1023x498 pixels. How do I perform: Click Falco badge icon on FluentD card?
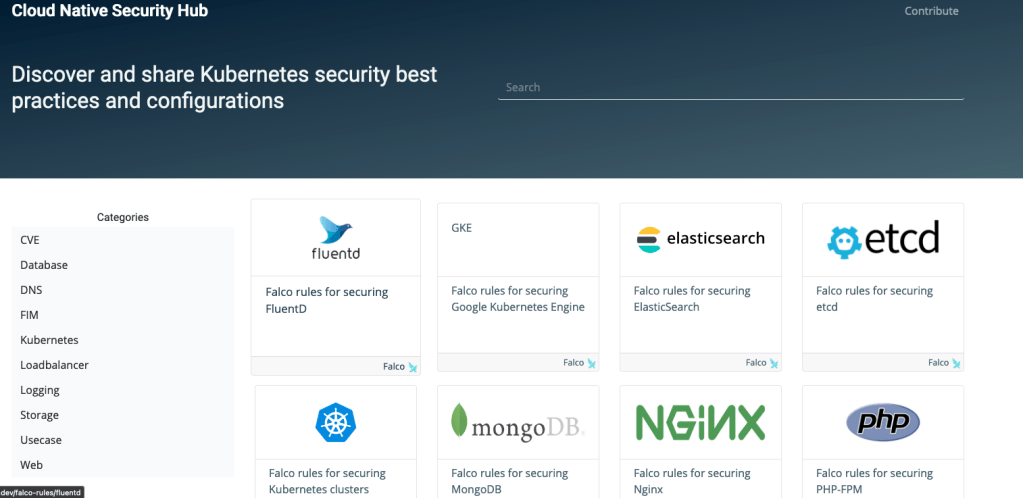[x=412, y=367]
